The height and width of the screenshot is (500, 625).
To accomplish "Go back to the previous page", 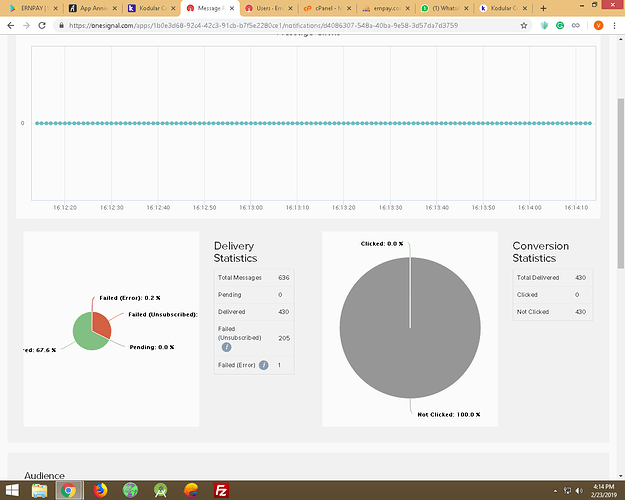I will click(x=11, y=26).
